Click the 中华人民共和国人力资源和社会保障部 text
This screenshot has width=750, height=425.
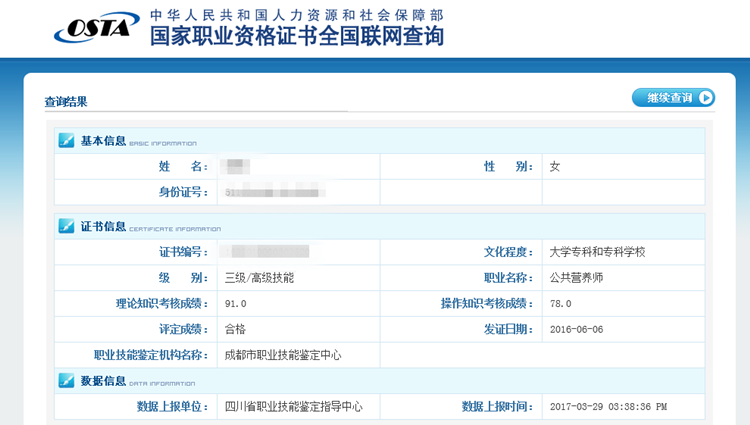pyautogui.click(x=297, y=15)
